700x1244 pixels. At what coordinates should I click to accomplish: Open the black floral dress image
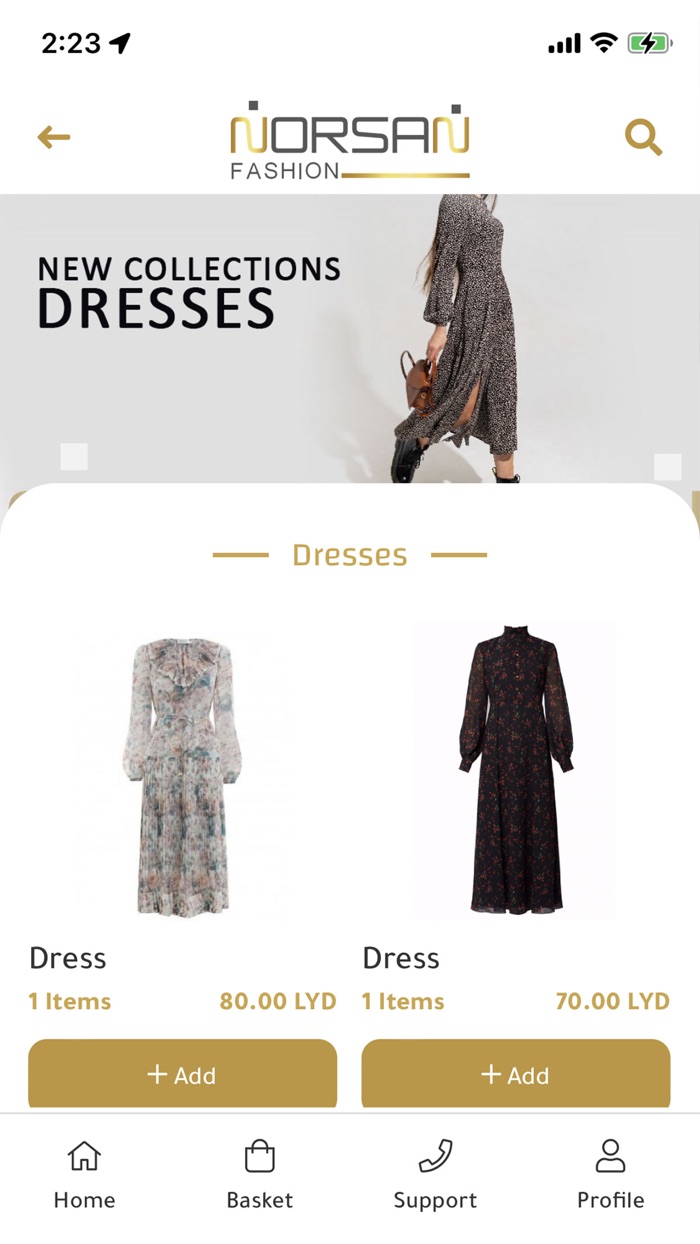515,768
